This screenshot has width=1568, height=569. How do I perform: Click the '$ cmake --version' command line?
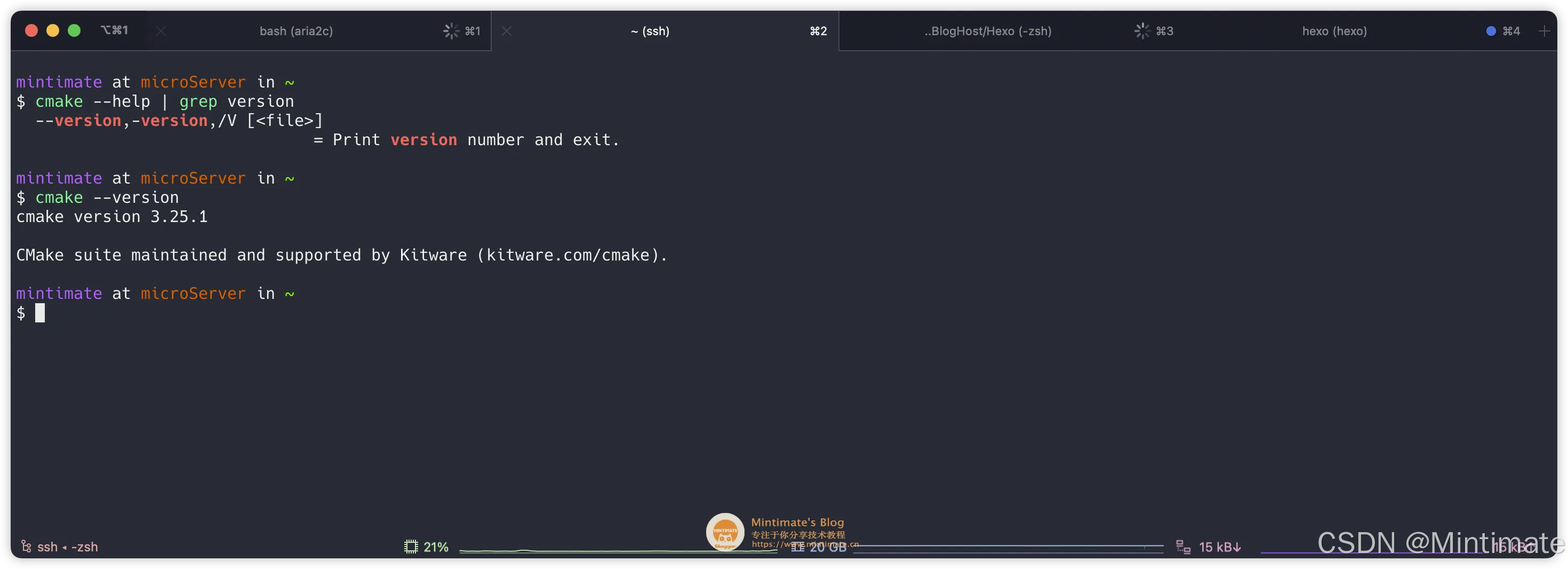pyautogui.click(x=98, y=197)
